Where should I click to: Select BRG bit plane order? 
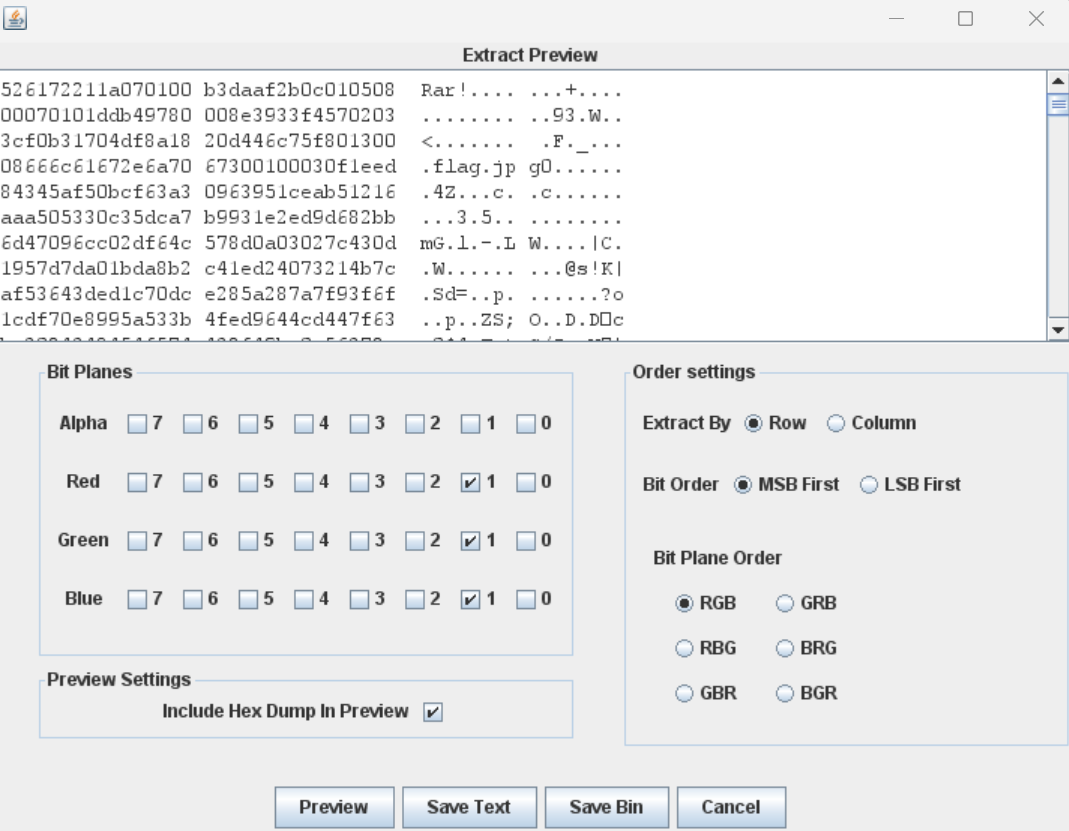(x=785, y=648)
